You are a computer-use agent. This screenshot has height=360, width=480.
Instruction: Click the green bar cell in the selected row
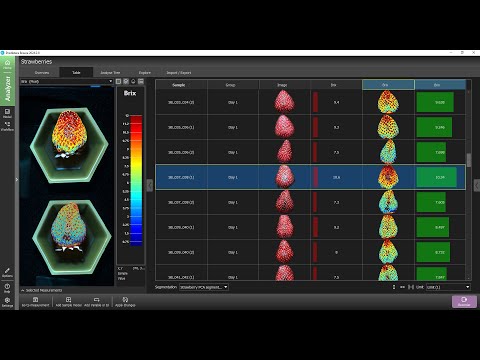pyautogui.click(x=440, y=177)
